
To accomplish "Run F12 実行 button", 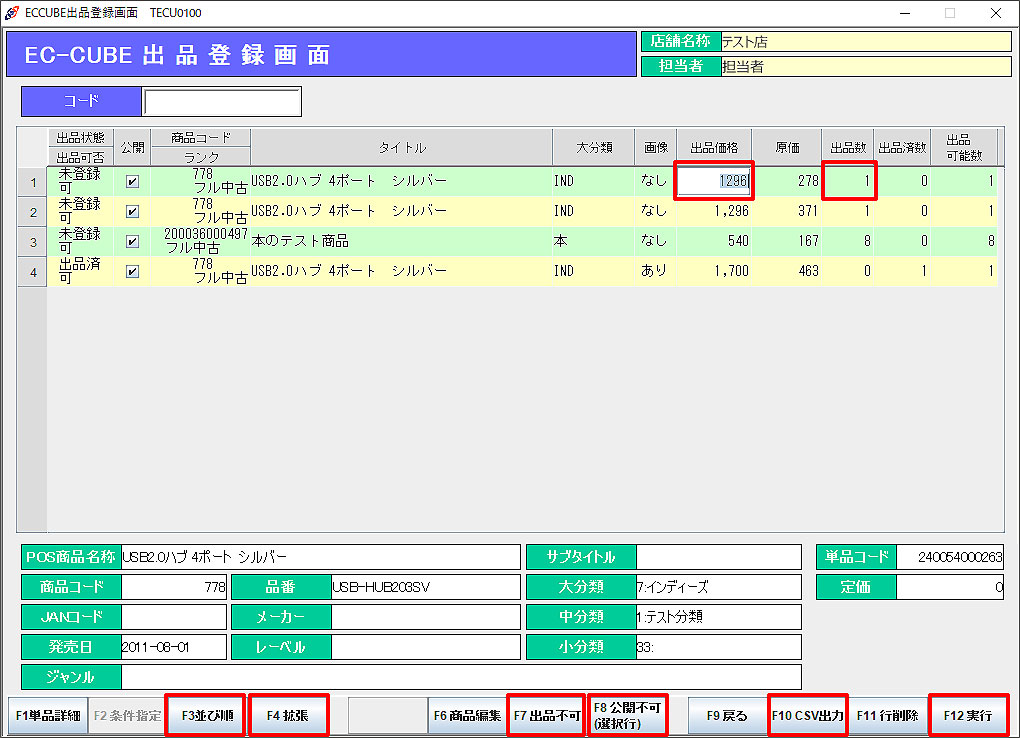I will pos(967,716).
